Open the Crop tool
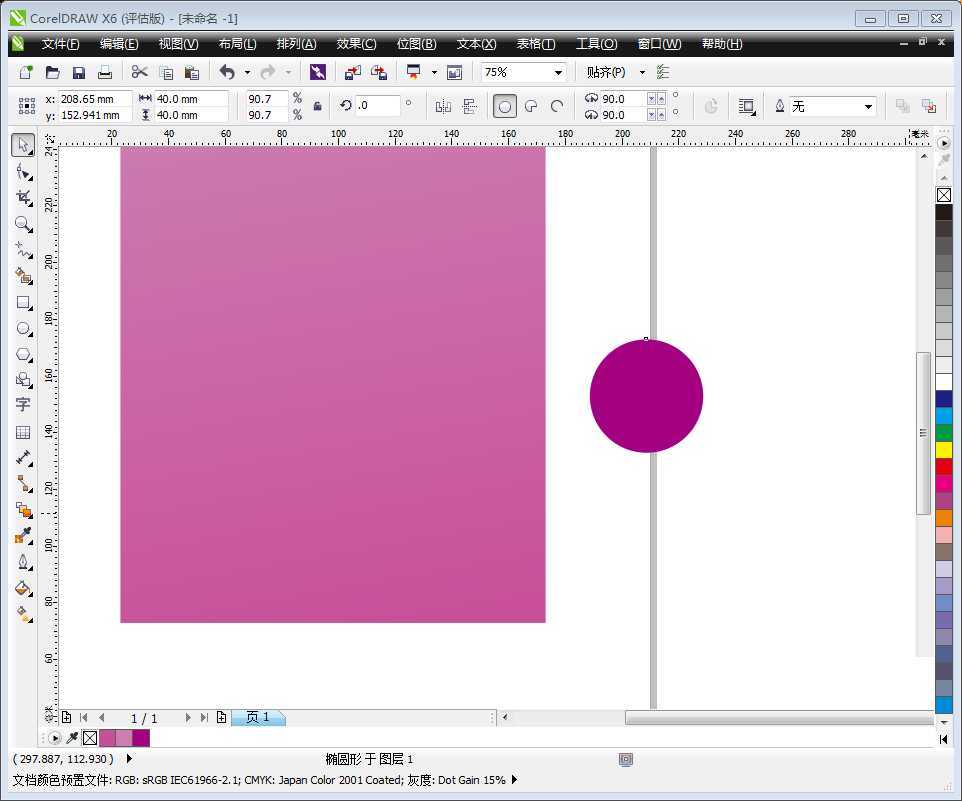Image resolution: width=962 pixels, height=801 pixels. click(24, 197)
